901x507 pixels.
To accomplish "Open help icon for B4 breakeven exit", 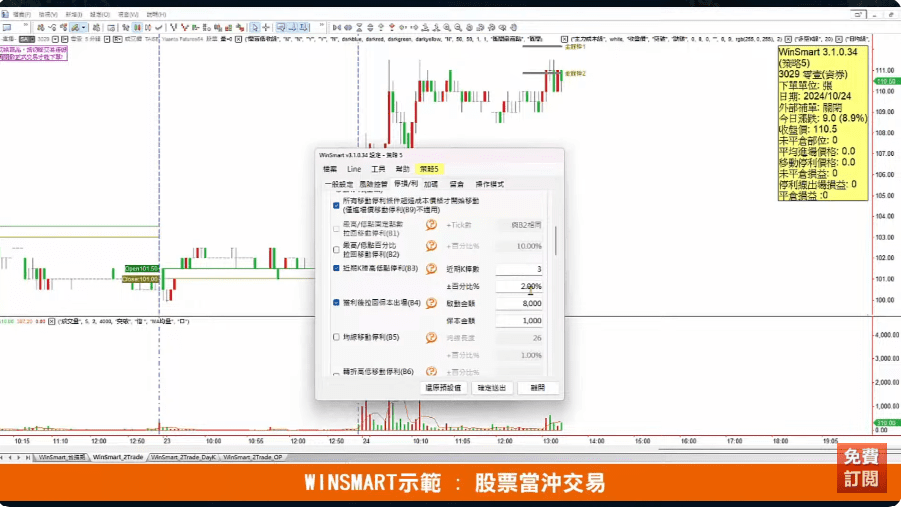I will point(431,303).
